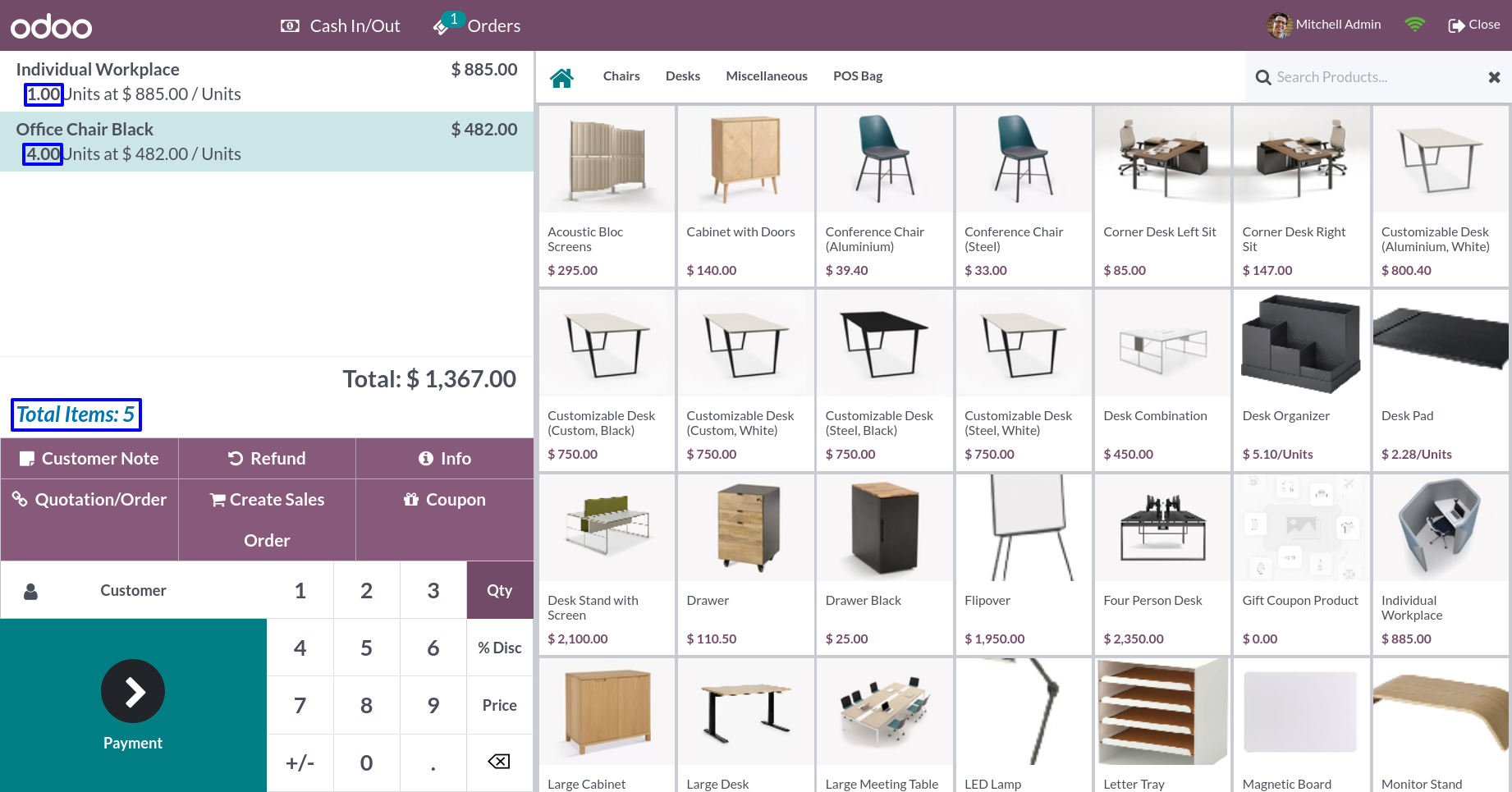Image resolution: width=1512 pixels, height=792 pixels.
Task: Add Large Cabinet product
Action: tap(607, 725)
